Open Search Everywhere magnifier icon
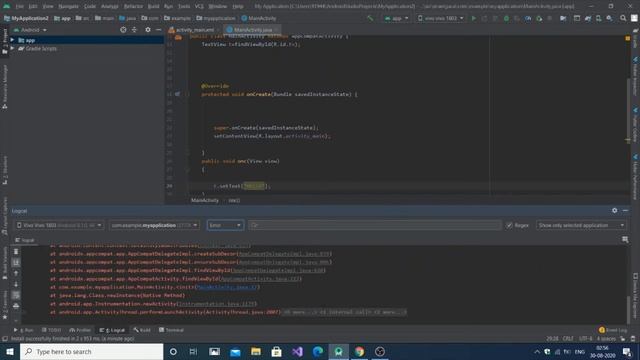640x360 pixels. (623, 18)
